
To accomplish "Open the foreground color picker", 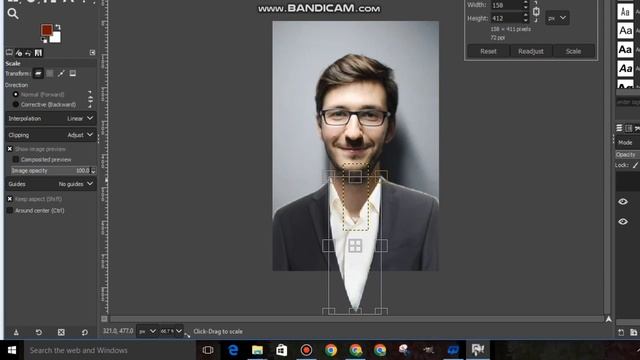I will click(x=46, y=30).
